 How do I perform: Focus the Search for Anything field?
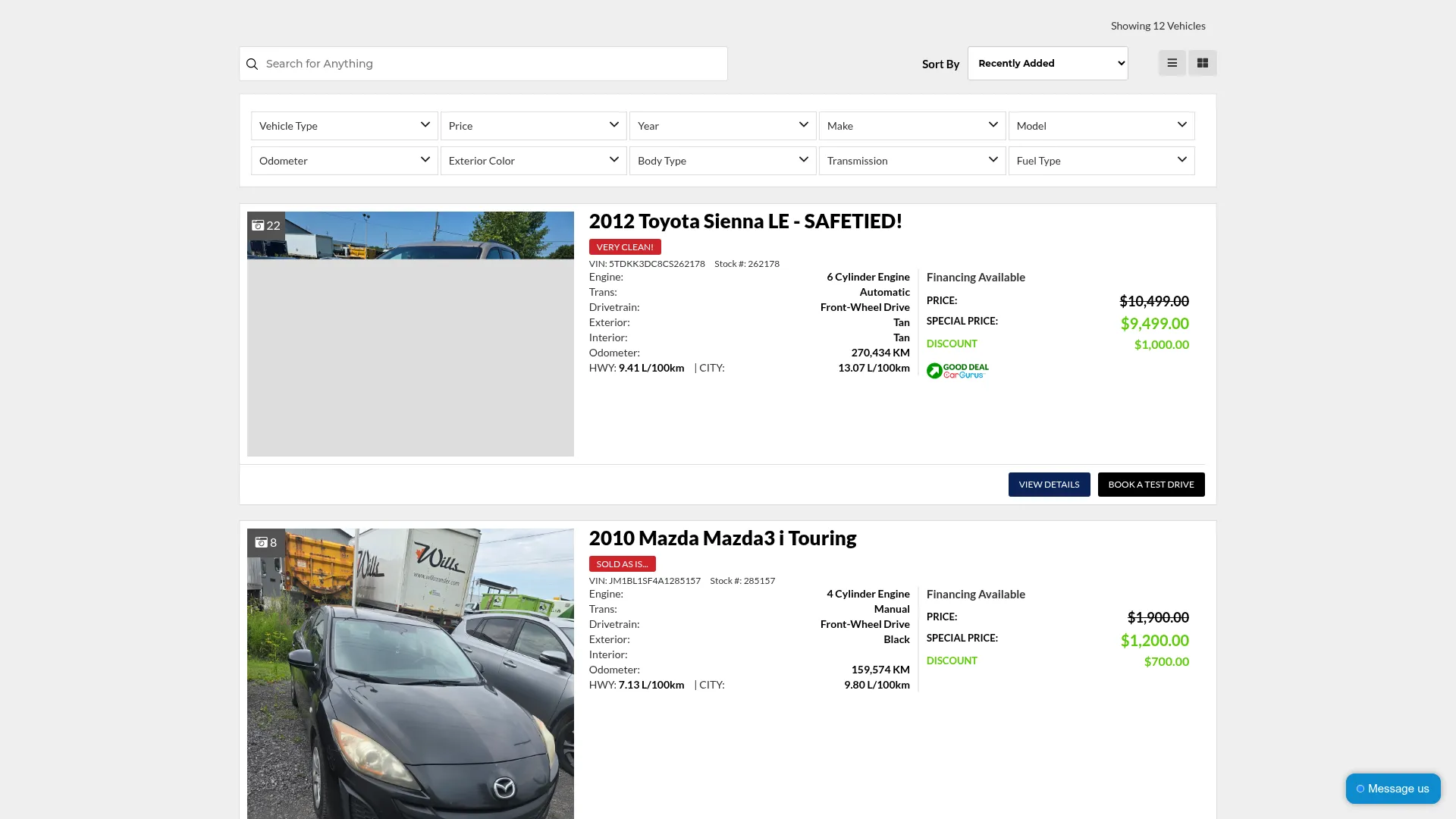[x=484, y=64]
